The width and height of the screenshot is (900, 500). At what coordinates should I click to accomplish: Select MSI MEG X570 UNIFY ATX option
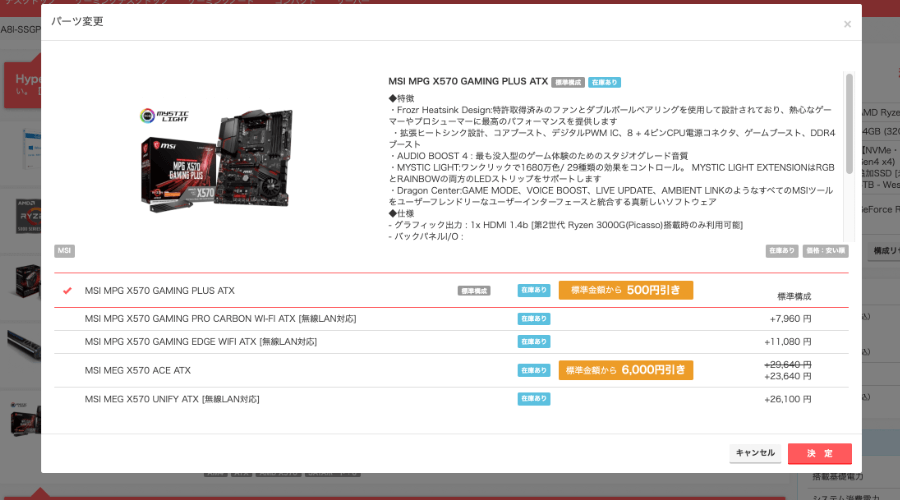(x=451, y=399)
